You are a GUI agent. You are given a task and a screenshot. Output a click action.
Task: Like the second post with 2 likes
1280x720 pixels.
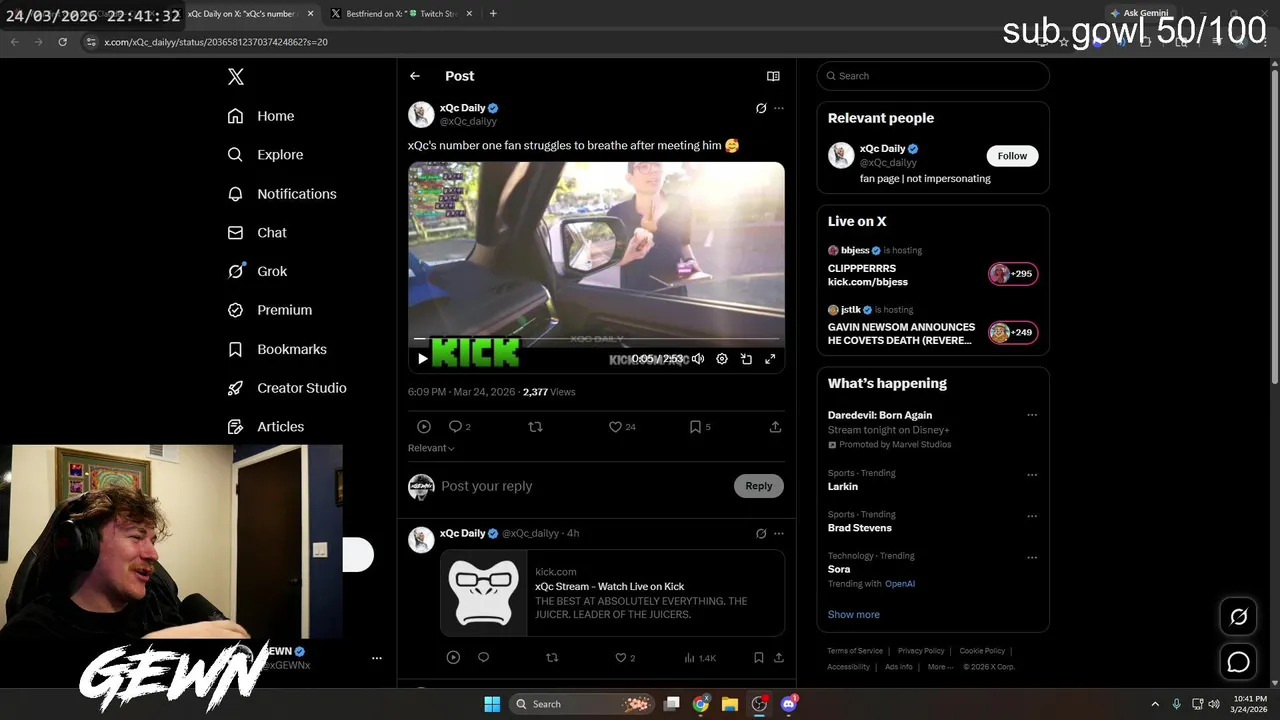click(625, 658)
